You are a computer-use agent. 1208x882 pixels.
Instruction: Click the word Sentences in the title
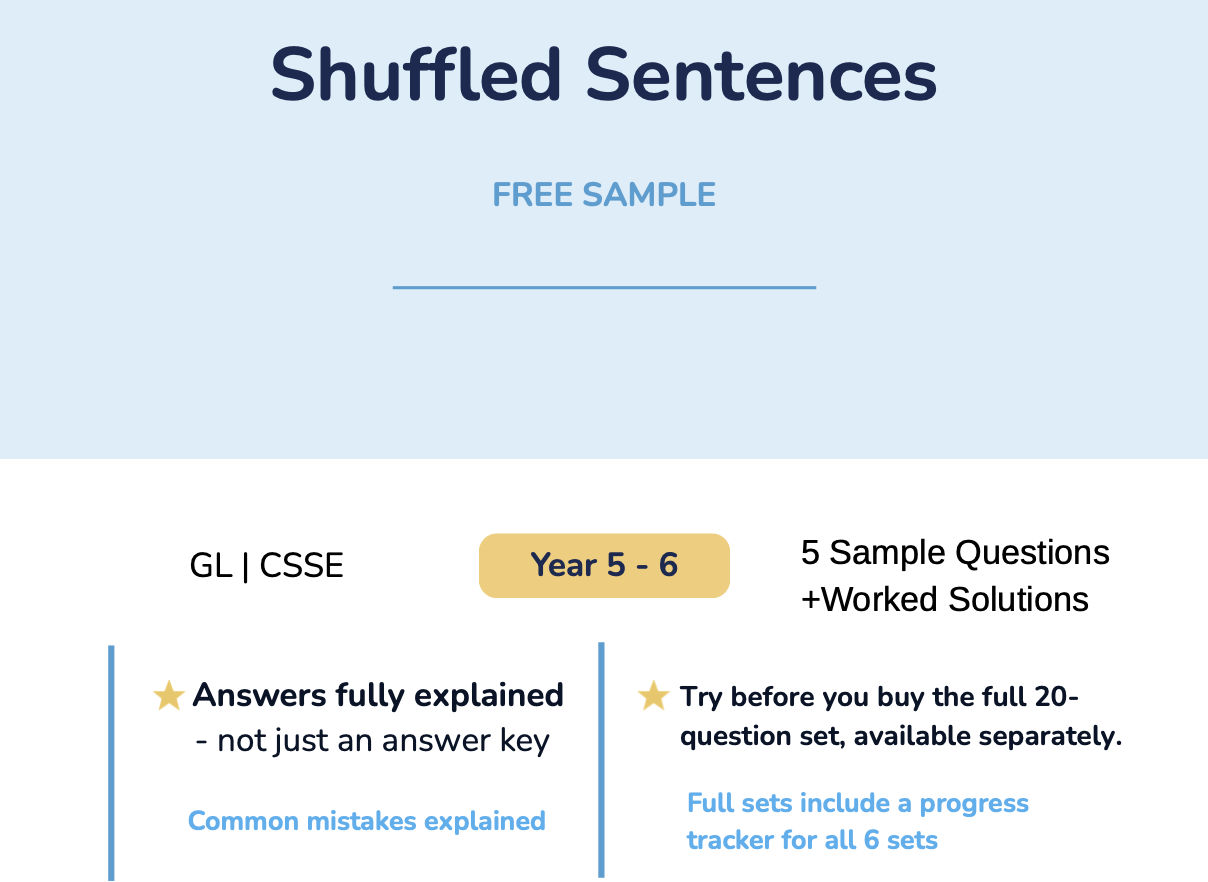(762, 75)
